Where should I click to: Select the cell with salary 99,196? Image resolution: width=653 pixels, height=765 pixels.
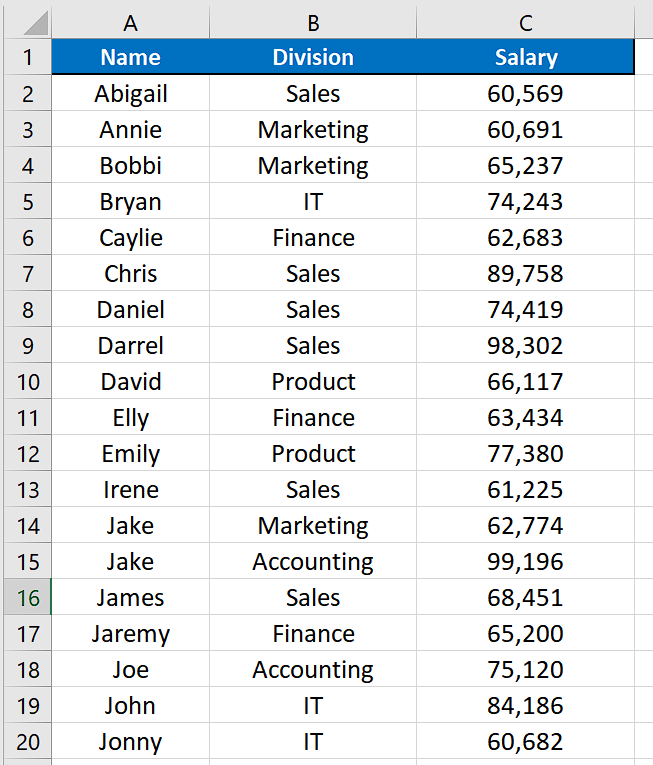coord(526,561)
